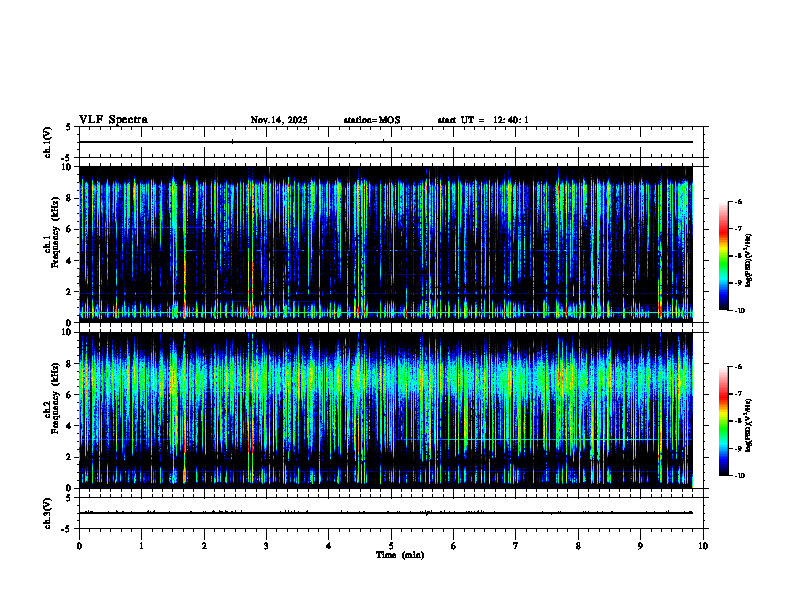The height and width of the screenshot is (612, 792).
Task: Click the time axis tick label "1"
Action: [141, 546]
